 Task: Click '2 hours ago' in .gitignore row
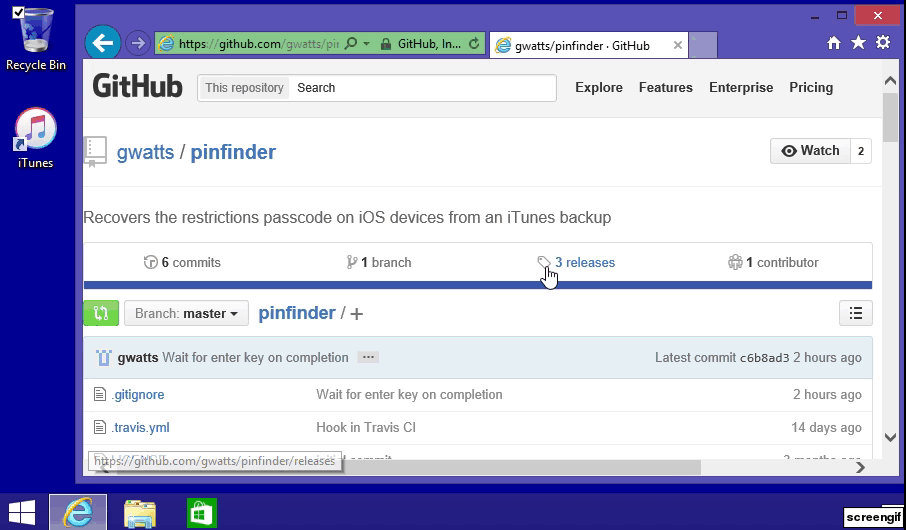pos(827,395)
